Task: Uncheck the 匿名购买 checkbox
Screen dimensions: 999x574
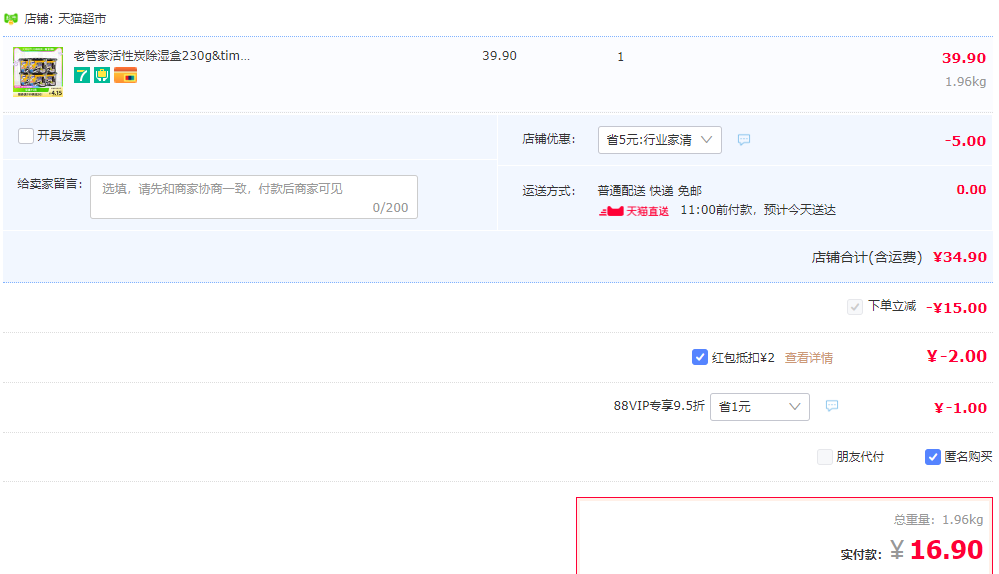Action: click(x=932, y=457)
